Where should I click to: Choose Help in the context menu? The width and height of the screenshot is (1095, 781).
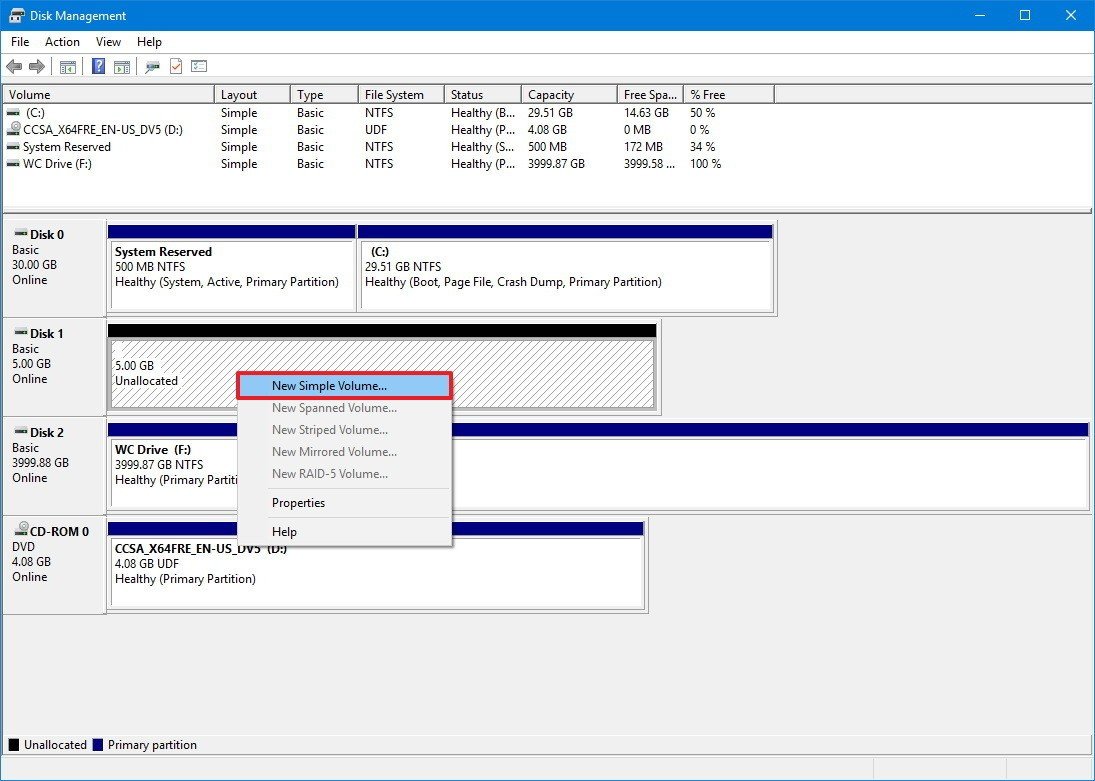344,532
